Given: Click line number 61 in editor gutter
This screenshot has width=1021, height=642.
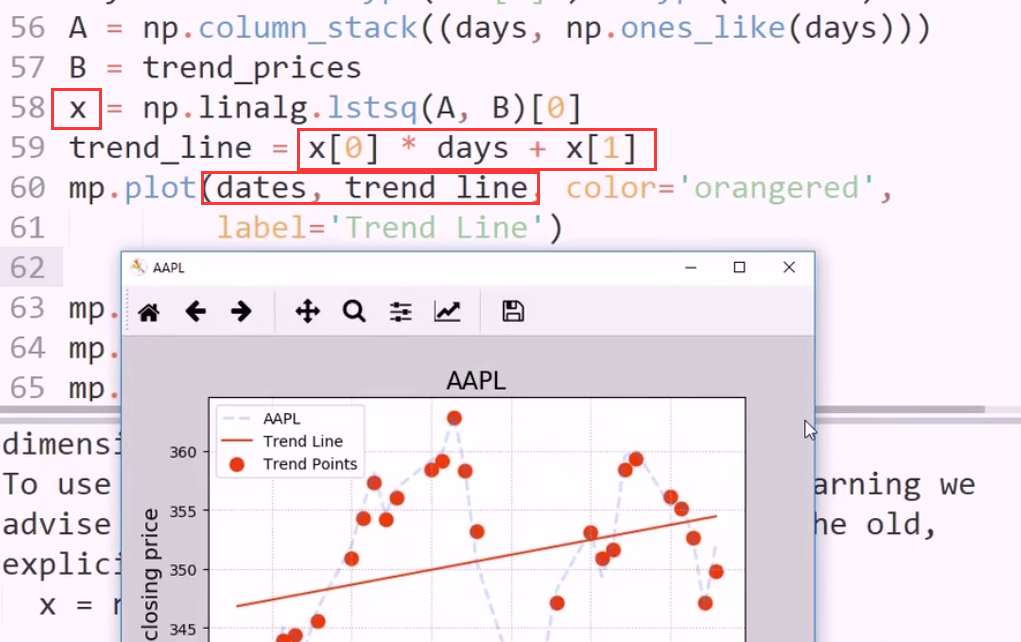Looking at the screenshot, I should click(28, 229).
